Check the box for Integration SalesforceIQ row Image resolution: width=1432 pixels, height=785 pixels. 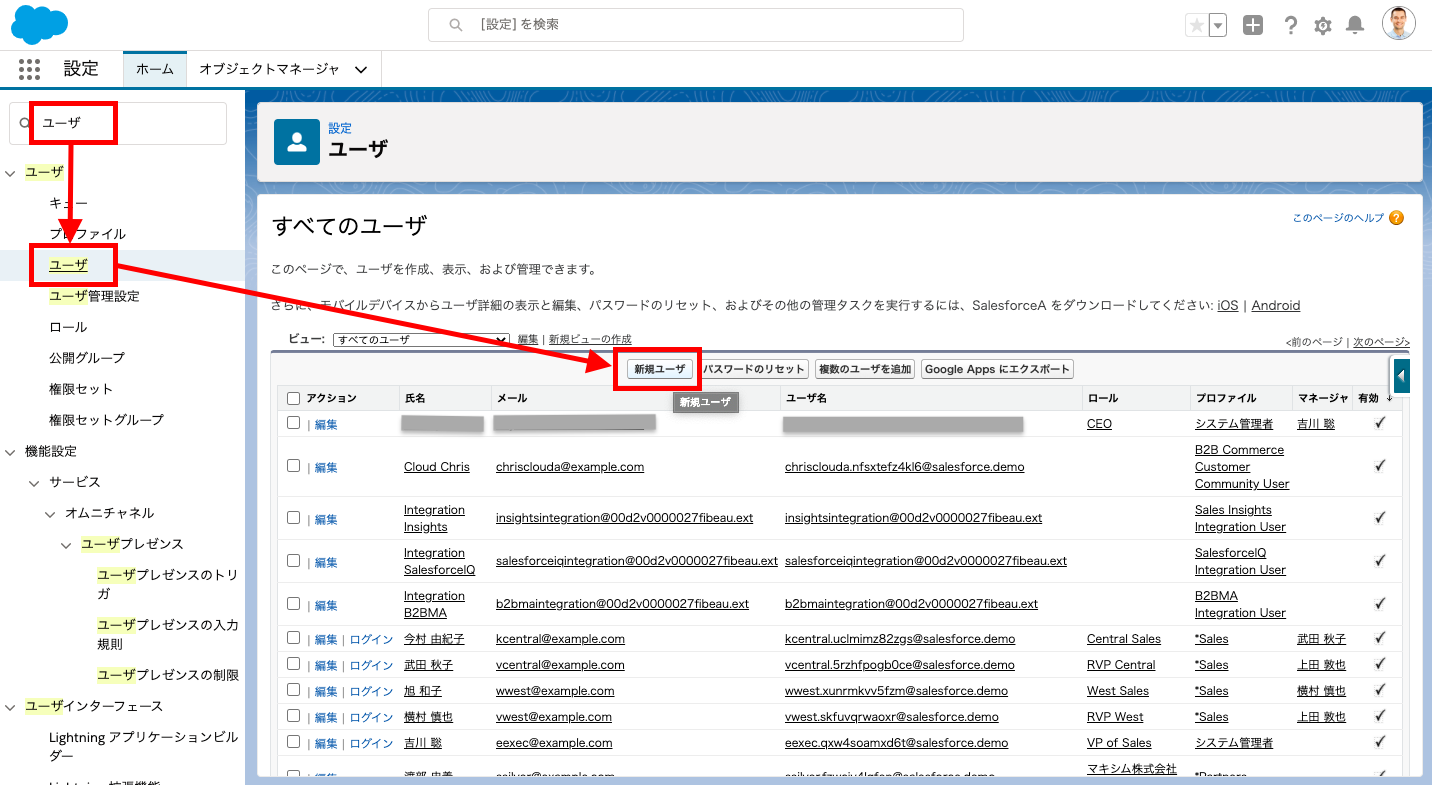tap(293, 561)
